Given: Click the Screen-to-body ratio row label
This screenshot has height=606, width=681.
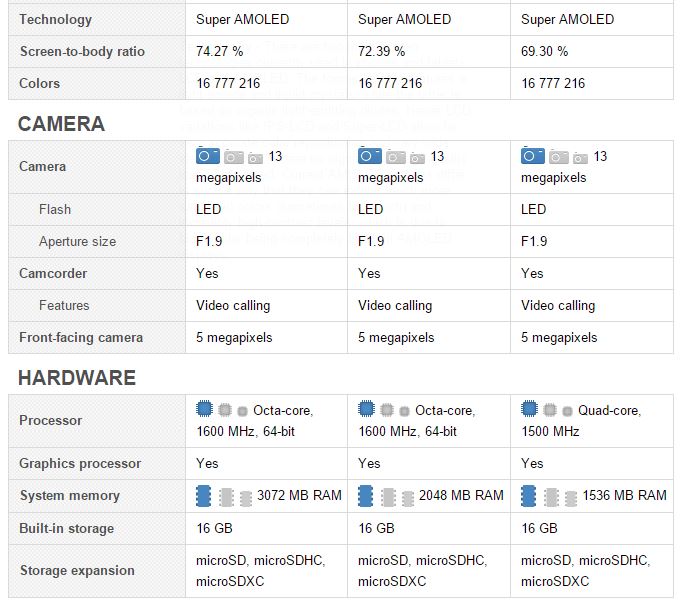Looking at the screenshot, I should (x=82, y=51).
